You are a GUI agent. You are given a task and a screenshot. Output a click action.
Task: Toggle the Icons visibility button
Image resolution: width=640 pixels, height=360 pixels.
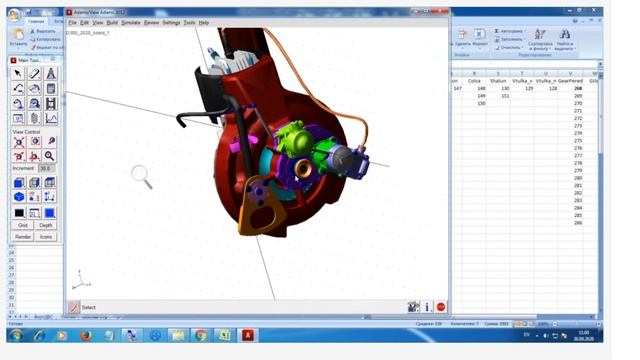(46, 237)
